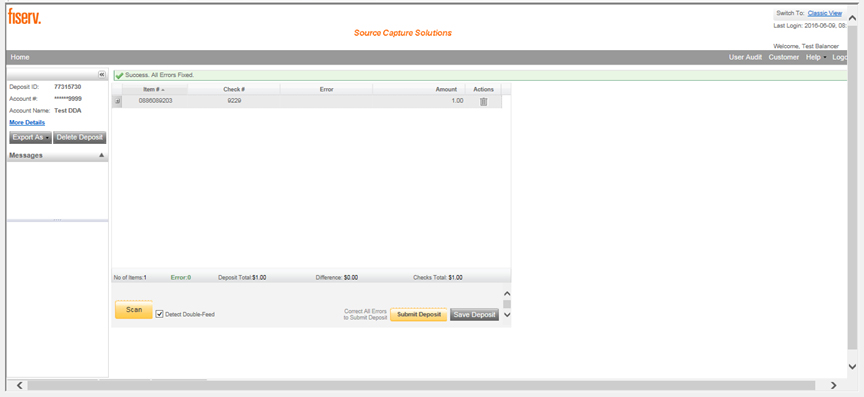This screenshot has height=397, width=864.
Task: Click Success All Errors Fixed message
Action: [160, 75]
